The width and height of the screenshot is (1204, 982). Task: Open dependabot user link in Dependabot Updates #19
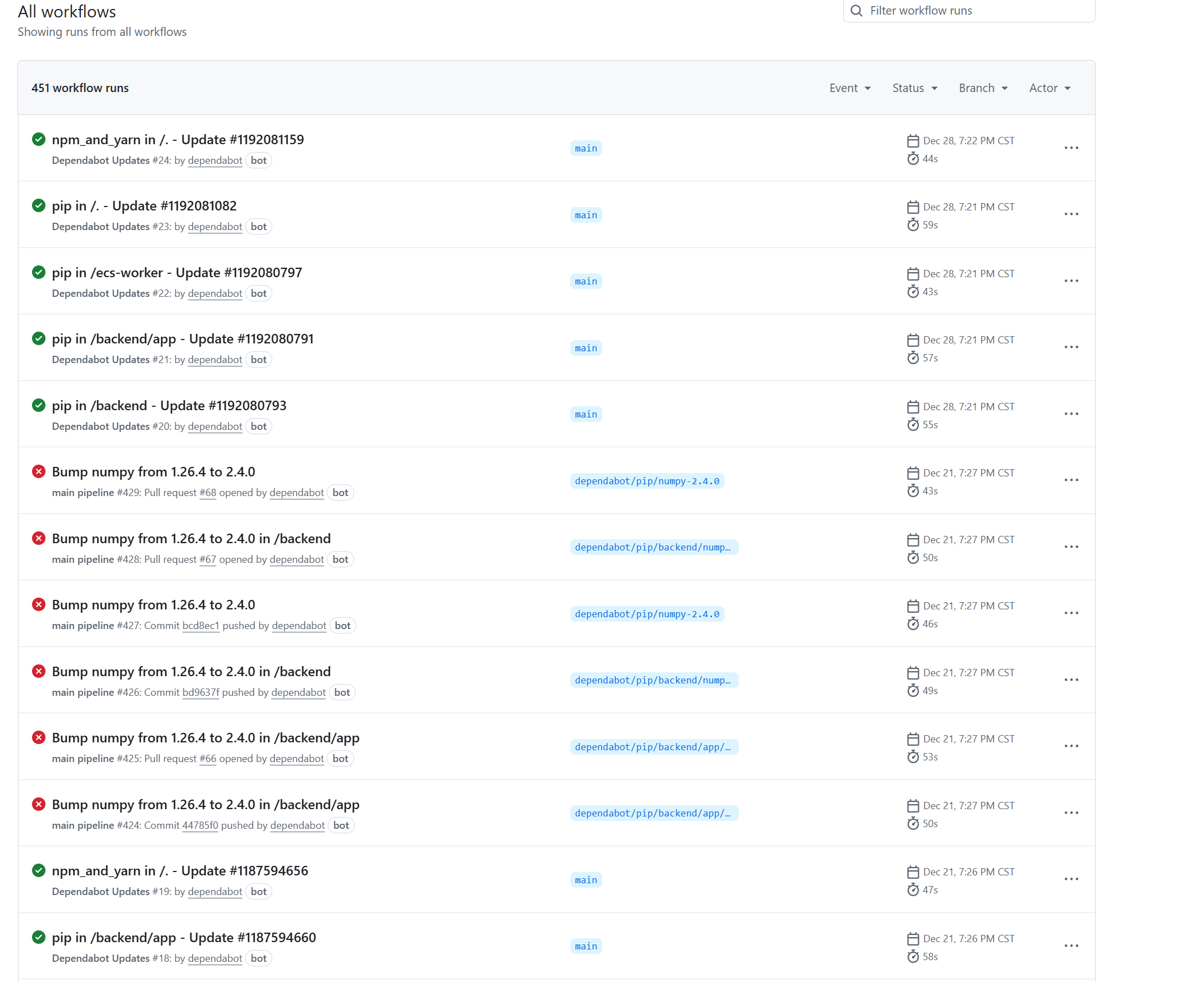(x=214, y=892)
